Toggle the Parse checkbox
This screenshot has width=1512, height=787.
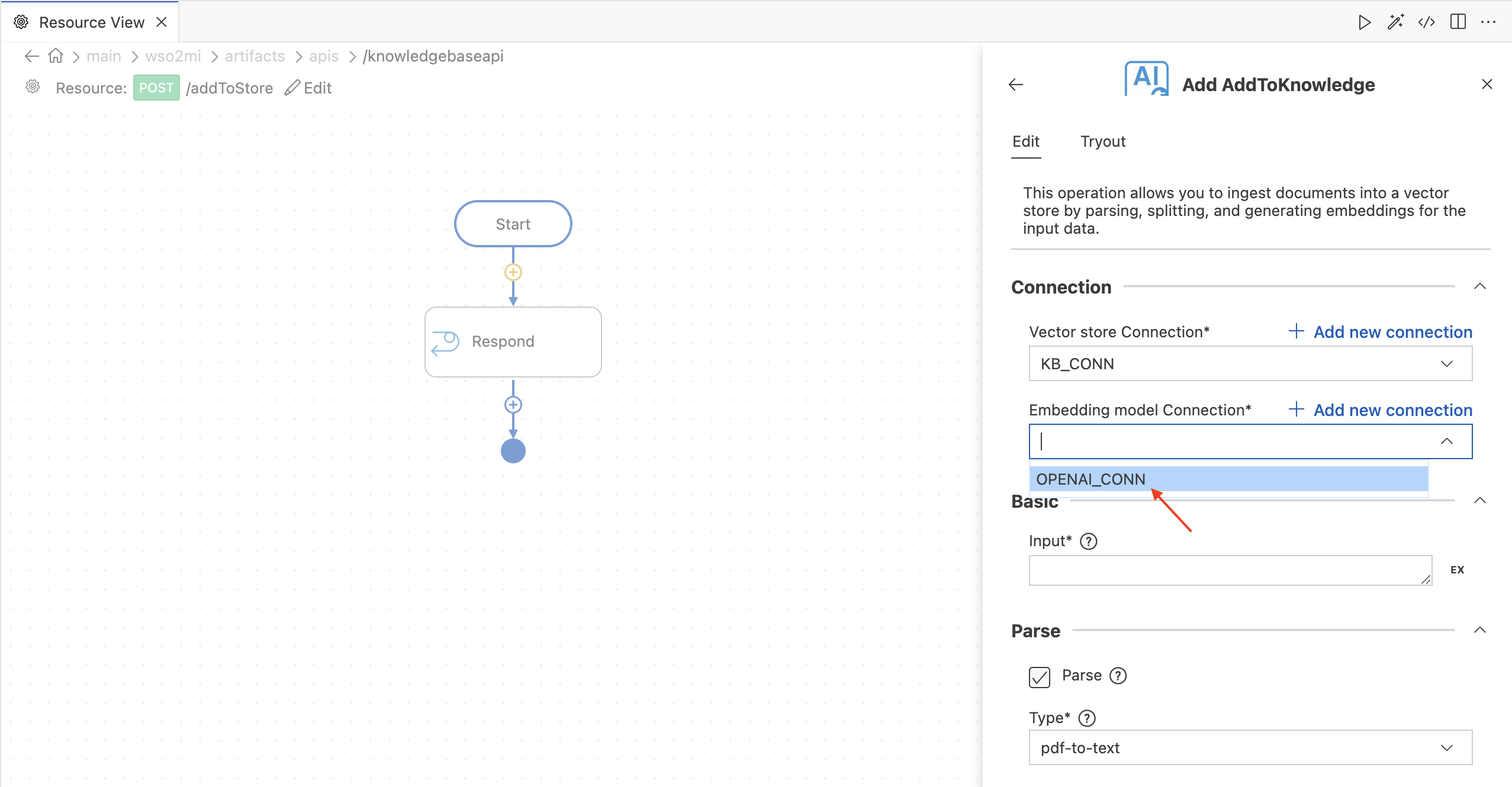point(1040,677)
